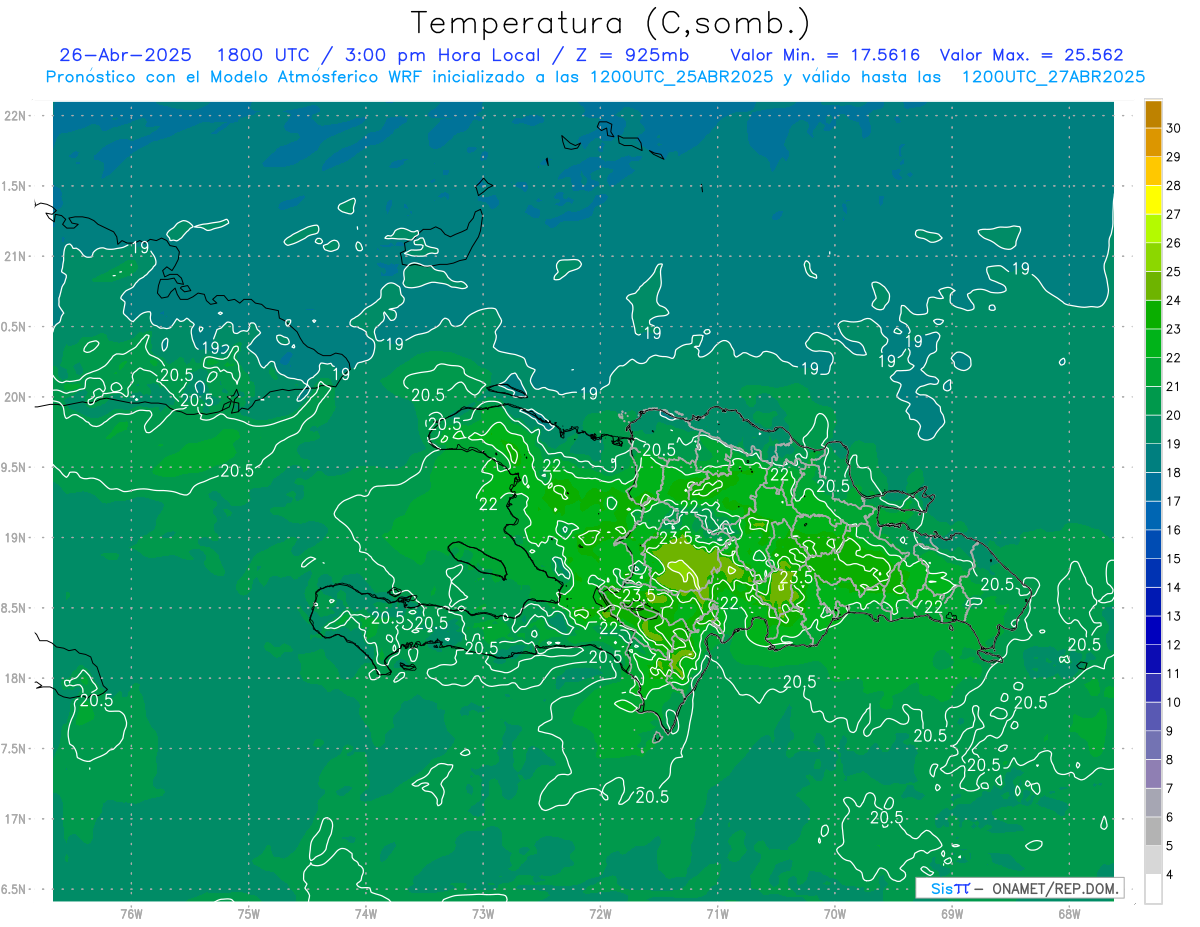The width and height of the screenshot is (1200, 927).
Task: Click the valid-until time '1200UTC_27ABR2025'
Action: pyautogui.click(x=1053, y=77)
